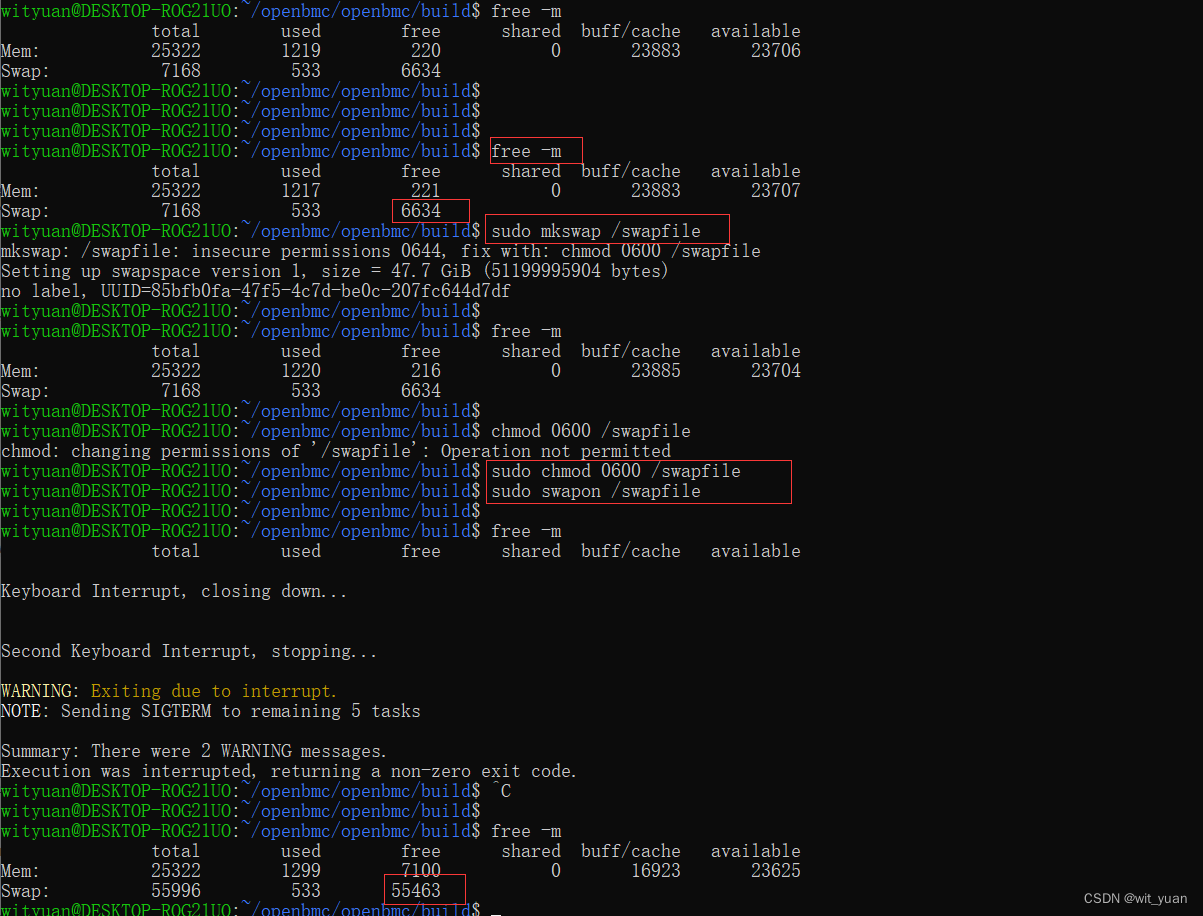Click the highlighted swap size 55463
This screenshot has width=1203, height=916.
pyautogui.click(x=424, y=888)
